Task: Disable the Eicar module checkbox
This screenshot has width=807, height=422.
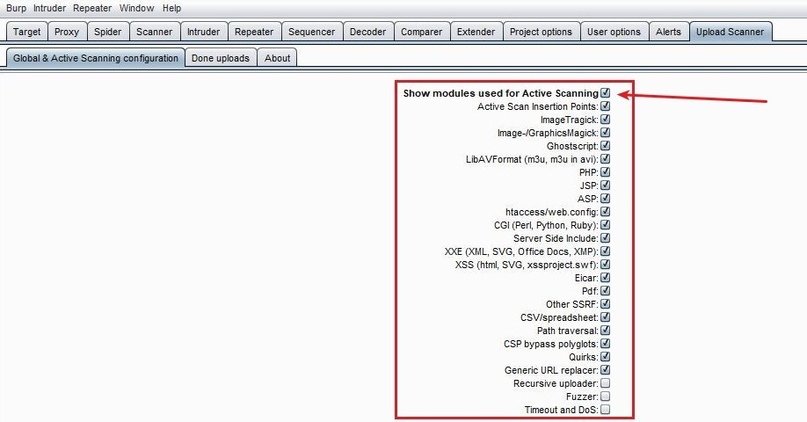Action: pyautogui.click(x=606, y=278)
